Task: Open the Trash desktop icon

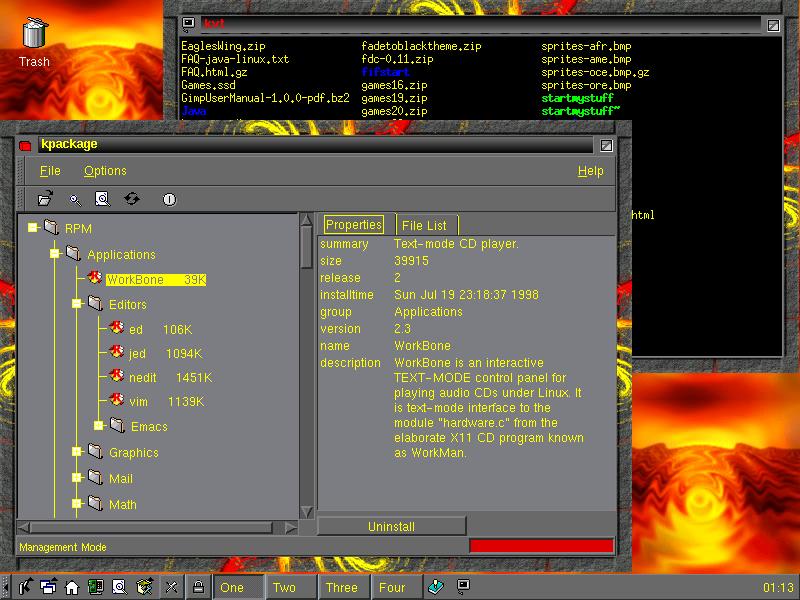Action: tap(34, 35)
